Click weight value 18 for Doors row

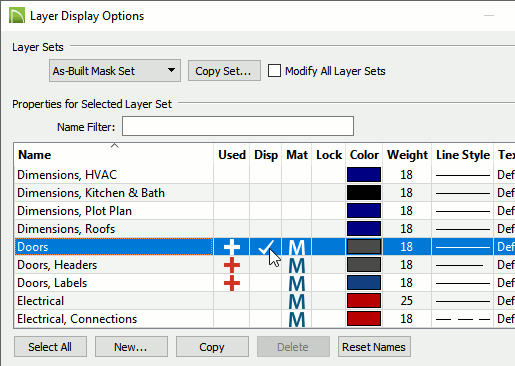pos(406,247)
